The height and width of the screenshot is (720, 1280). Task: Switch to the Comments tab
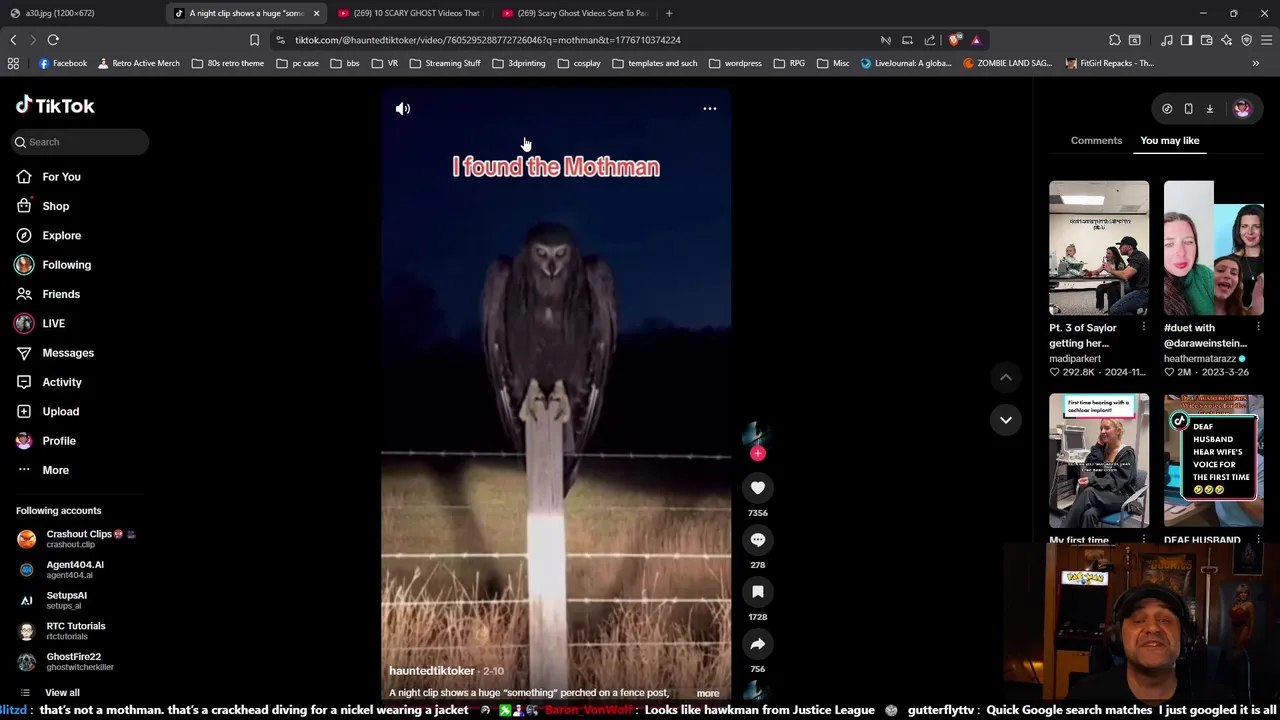click(x=1096, y=141)
